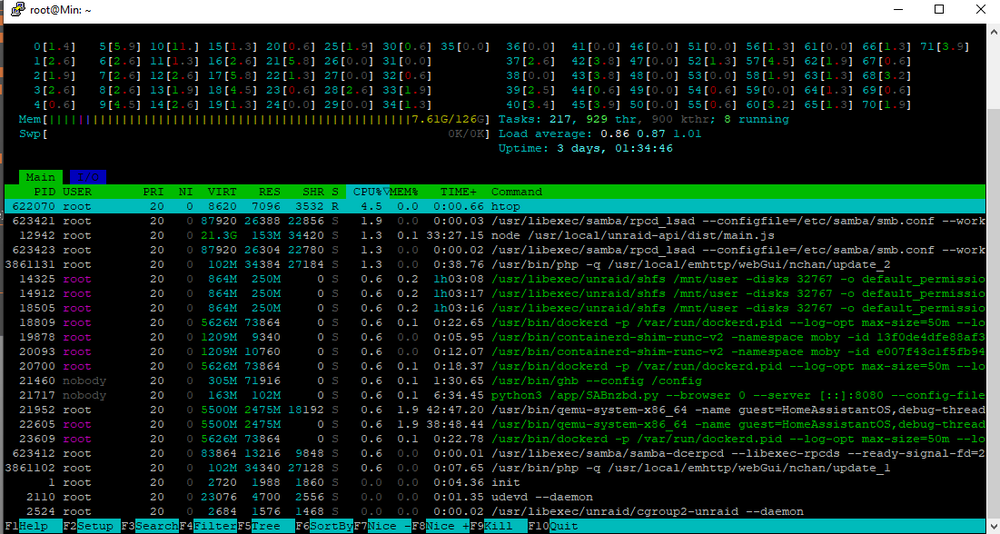Maximize the PuTTY terminal window
The width and height of the screenshot is (1000, 534).
[939, 9]
